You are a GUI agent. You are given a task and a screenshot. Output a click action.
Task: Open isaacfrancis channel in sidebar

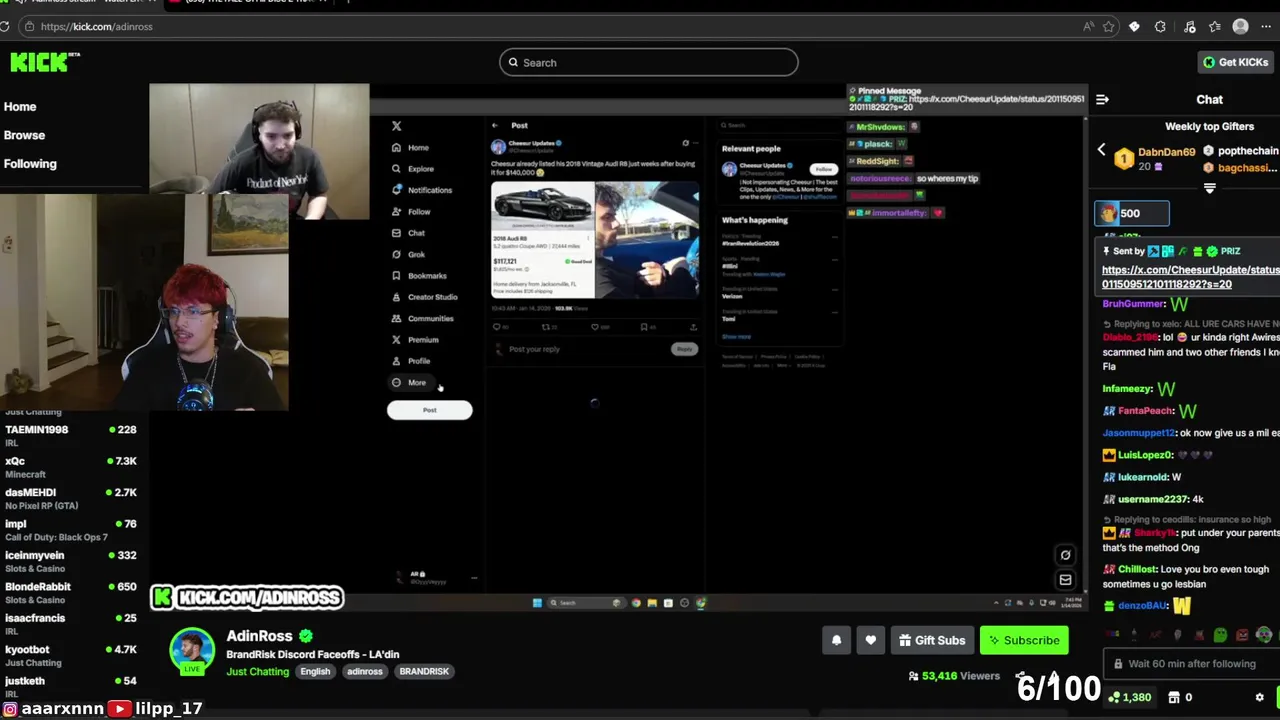click(x=70, y=624)
